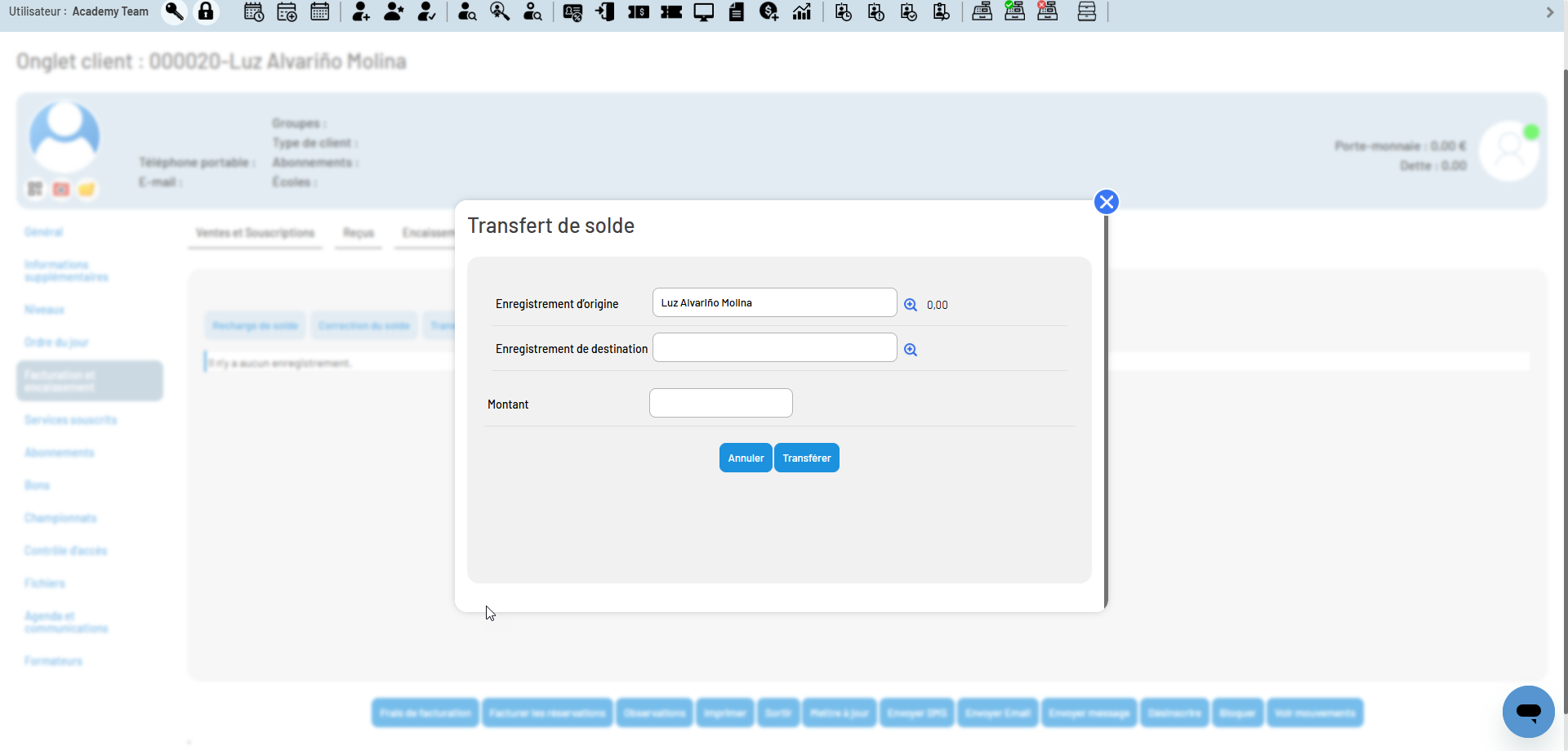Click the Enregistrement de destination input field
The width and height of the screenshot is (1568, 751).
click(774, 347)
